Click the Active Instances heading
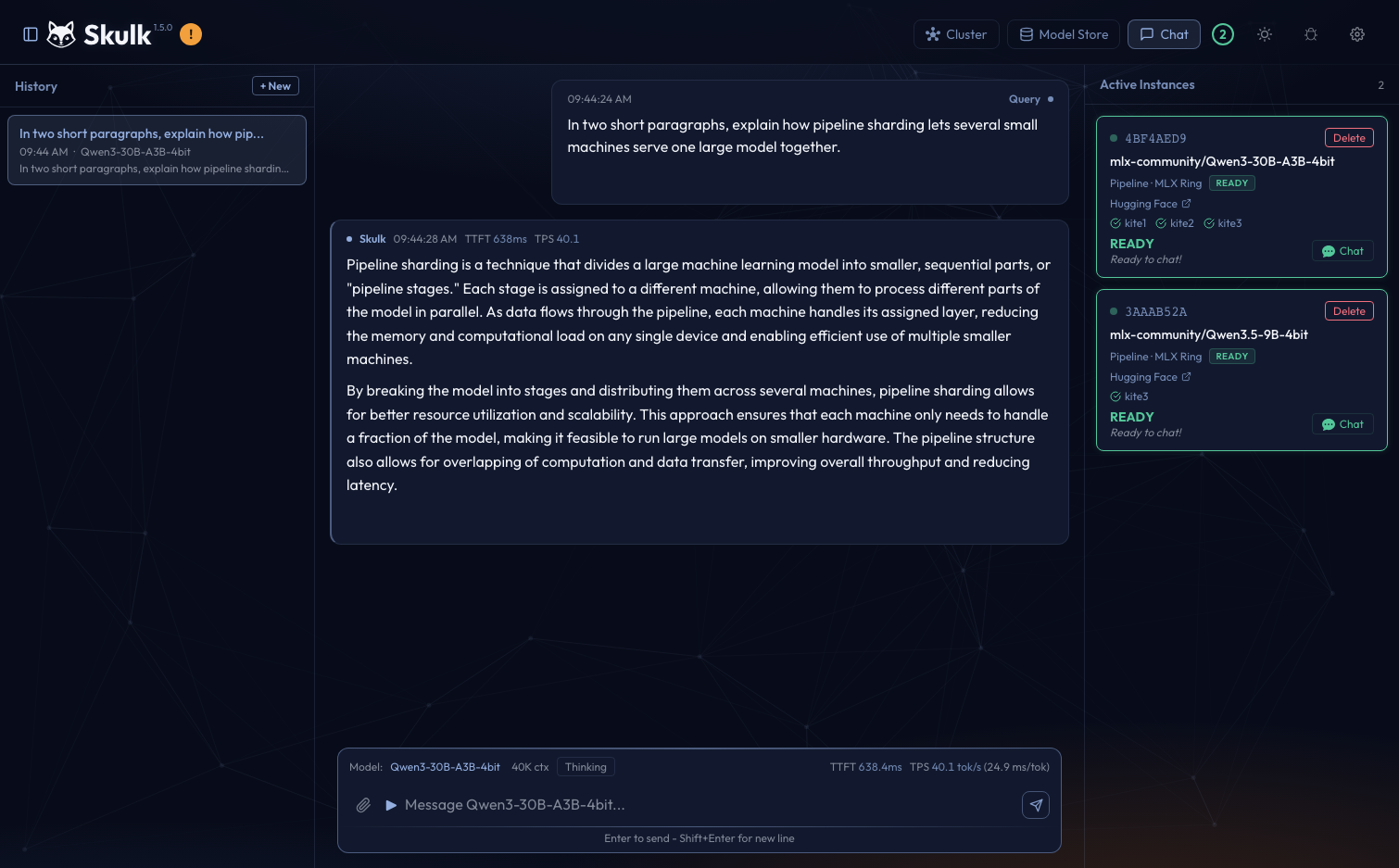This screenshot has width=1399, height=868. (1147, 84)
